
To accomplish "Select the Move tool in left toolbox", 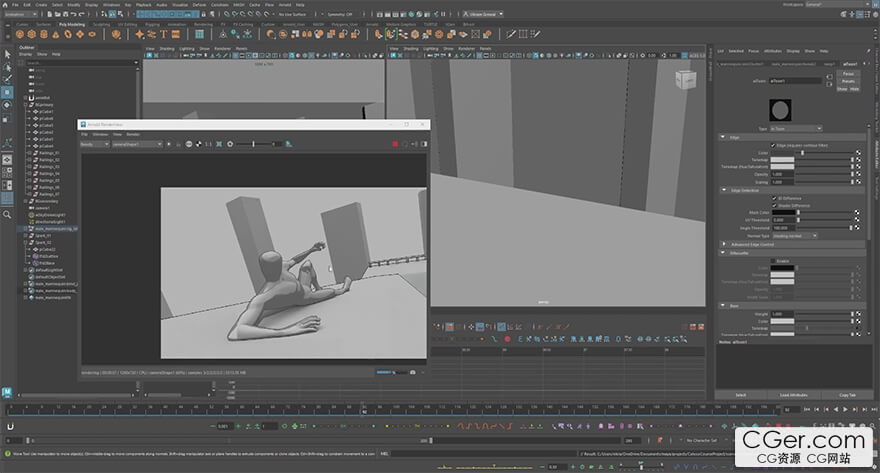I will pos(7,92).
